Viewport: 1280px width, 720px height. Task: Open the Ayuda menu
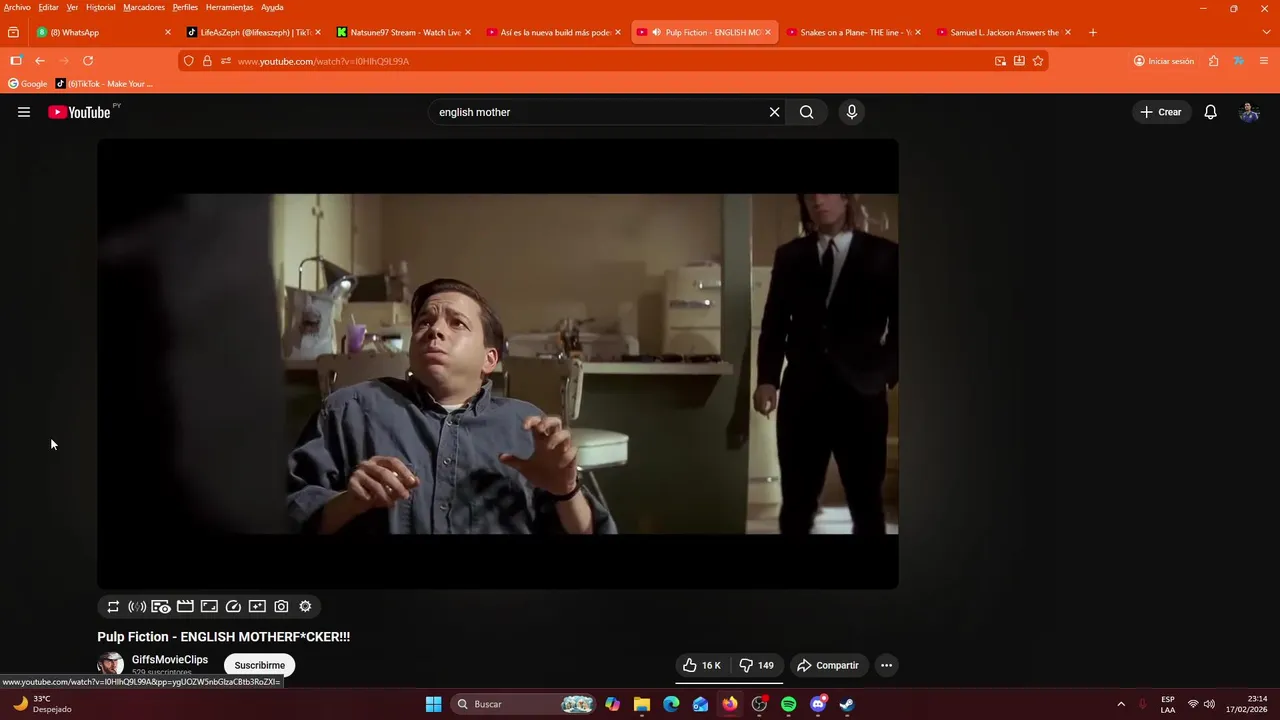272,7
